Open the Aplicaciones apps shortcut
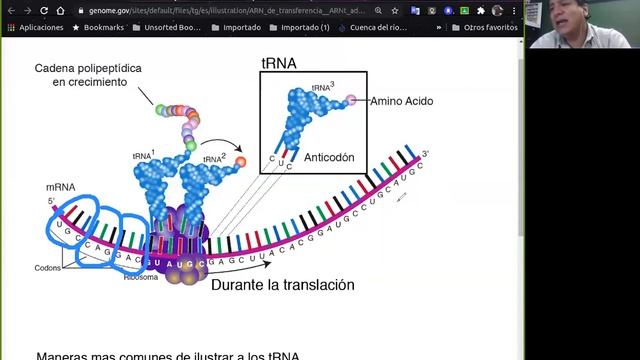 tap(36, 27)
